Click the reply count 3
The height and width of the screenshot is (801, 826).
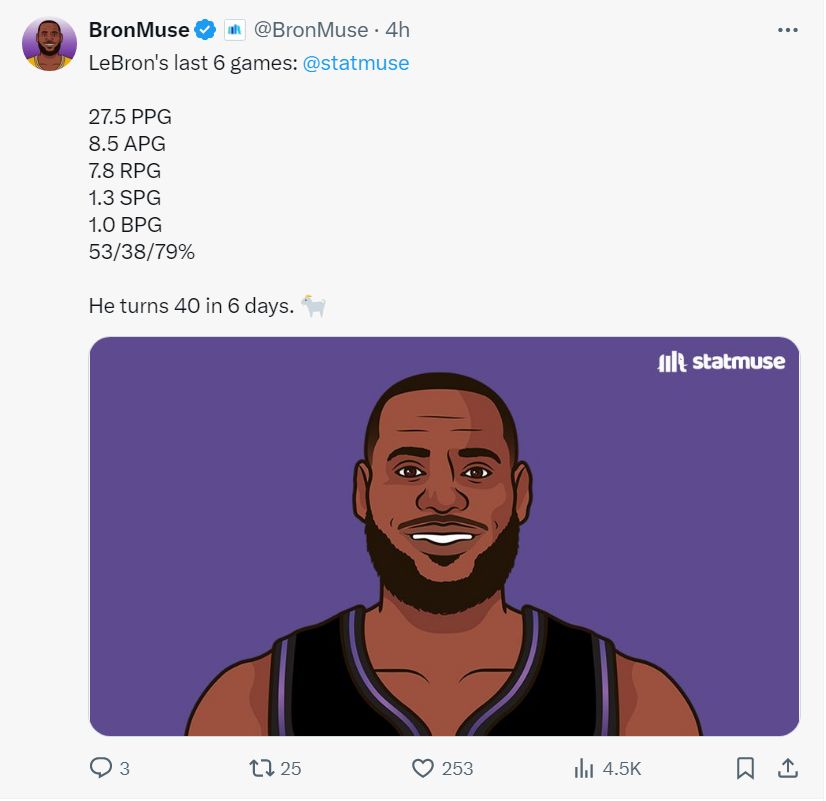click(125, 769)
